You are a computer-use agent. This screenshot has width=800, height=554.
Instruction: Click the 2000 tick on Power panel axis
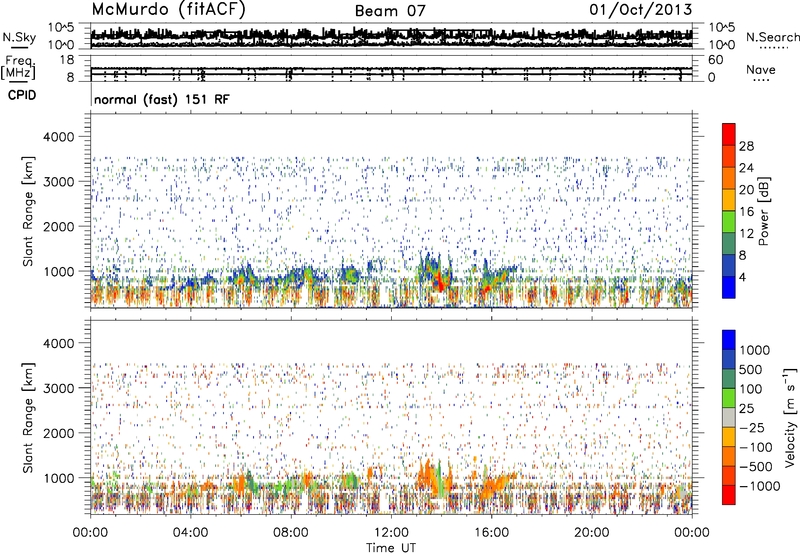point(58,226)
